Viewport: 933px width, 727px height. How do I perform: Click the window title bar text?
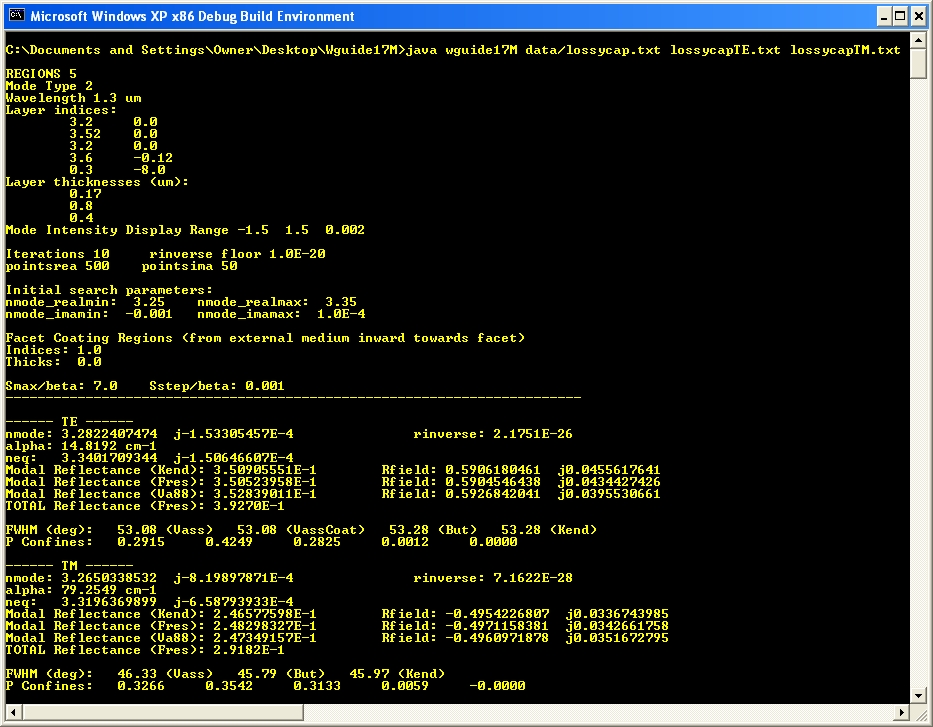192,16
